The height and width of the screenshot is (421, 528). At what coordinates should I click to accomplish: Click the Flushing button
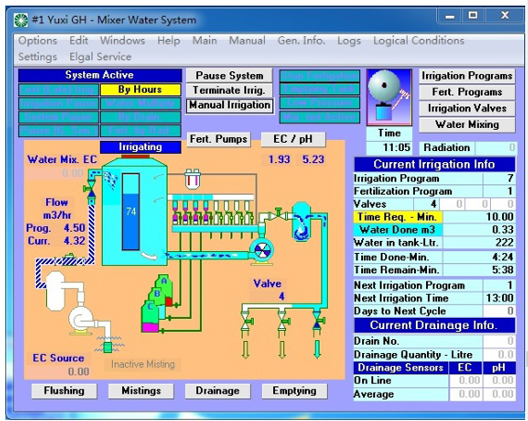tap(64, 391)
